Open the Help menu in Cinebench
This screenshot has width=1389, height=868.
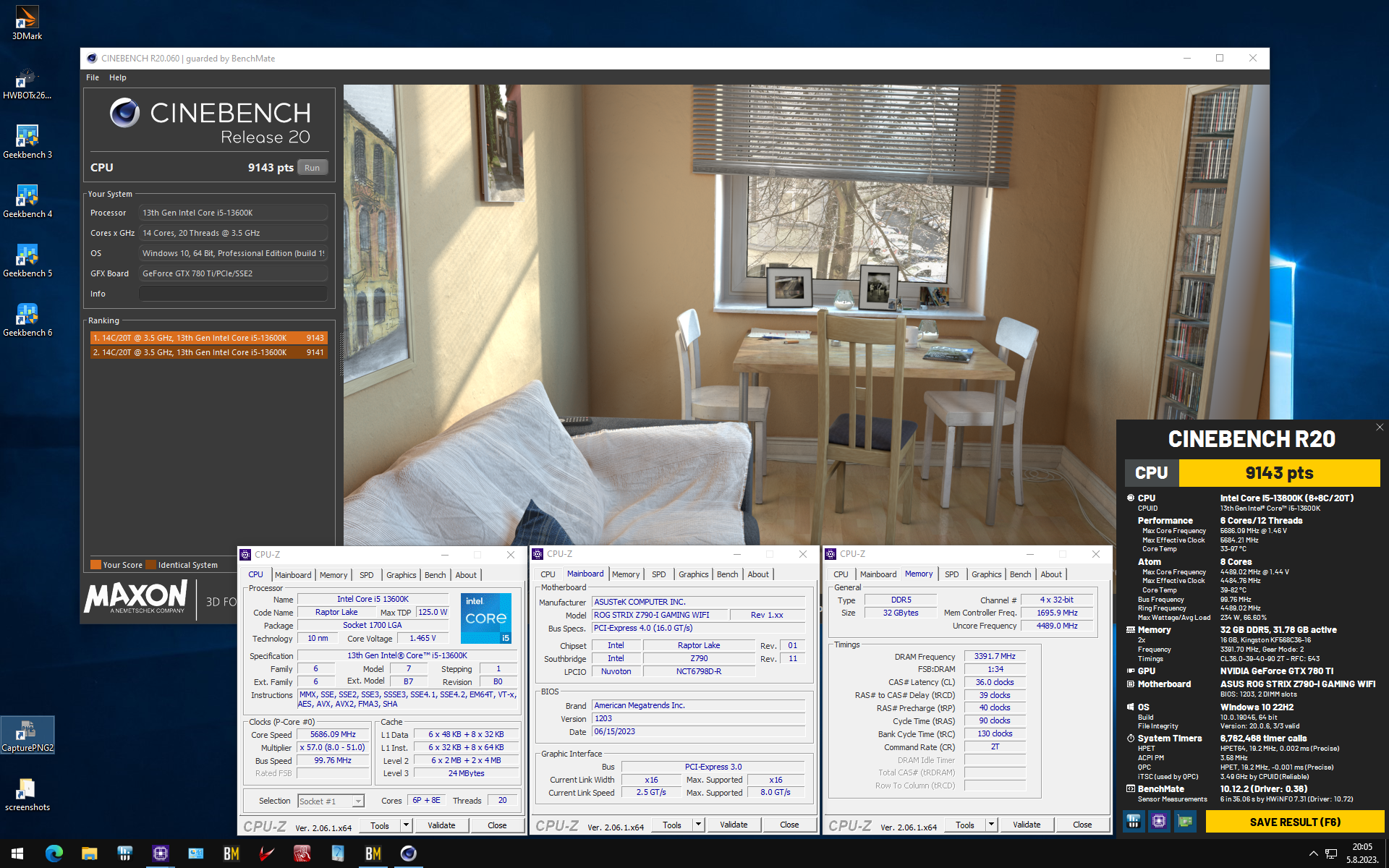117,77
